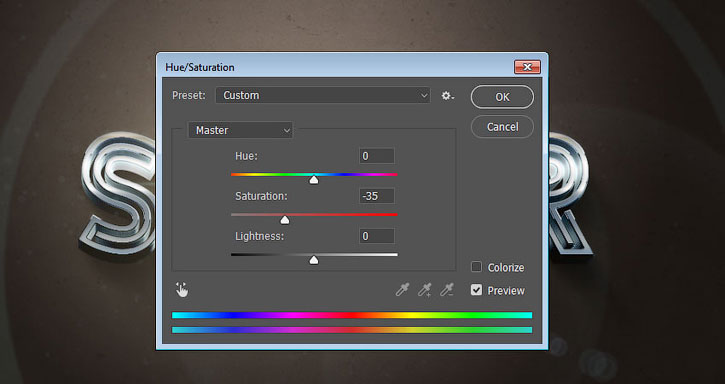725x384 pixels.
Task: Open the Master channel dropdown
Action: point(240,130)
